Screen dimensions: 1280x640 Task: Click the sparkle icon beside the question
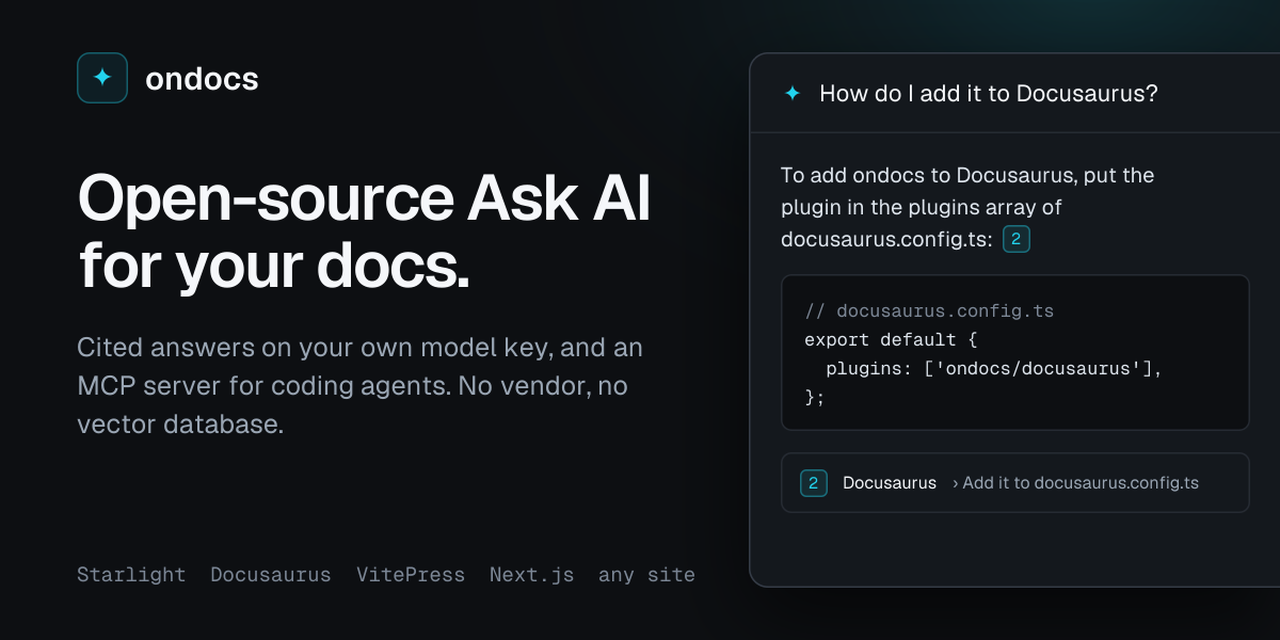point(792,93)
